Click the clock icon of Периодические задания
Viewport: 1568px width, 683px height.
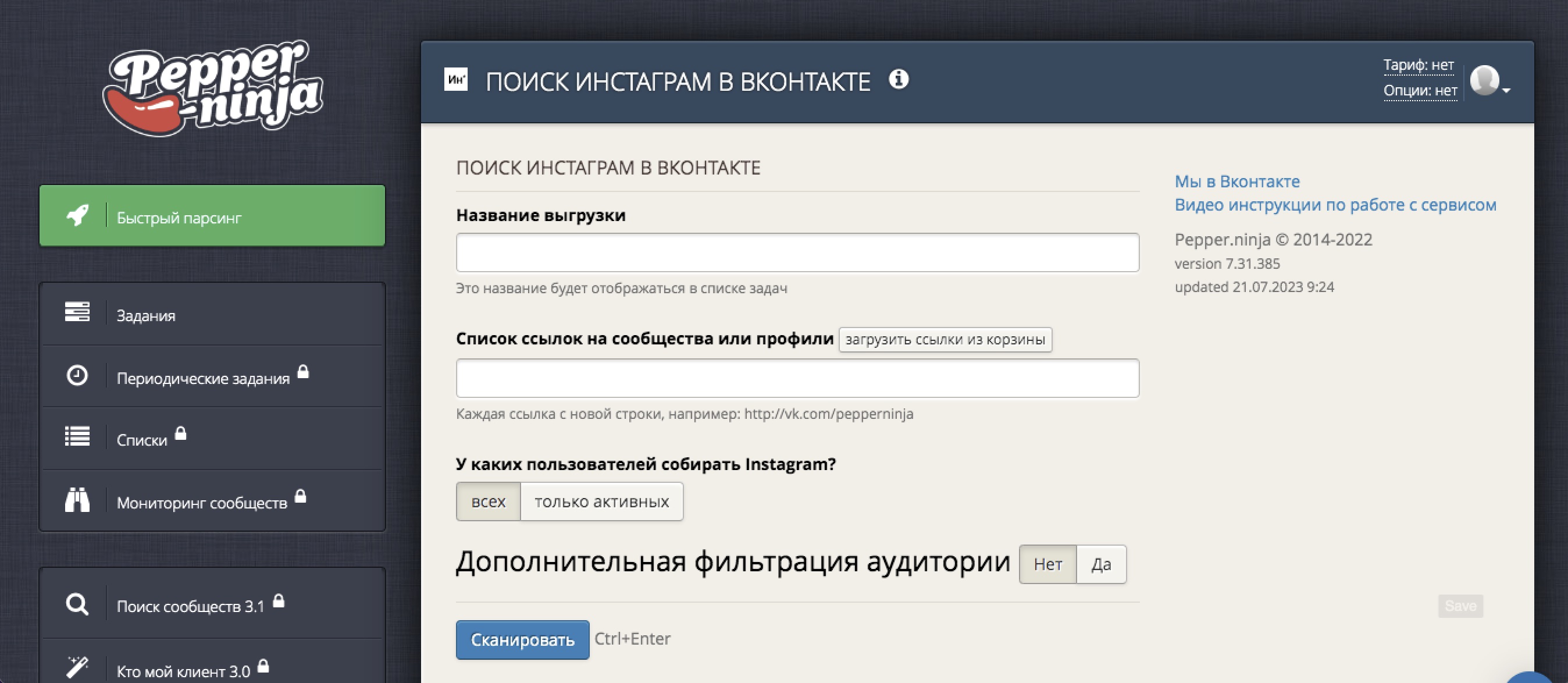(x=77, y=376)
